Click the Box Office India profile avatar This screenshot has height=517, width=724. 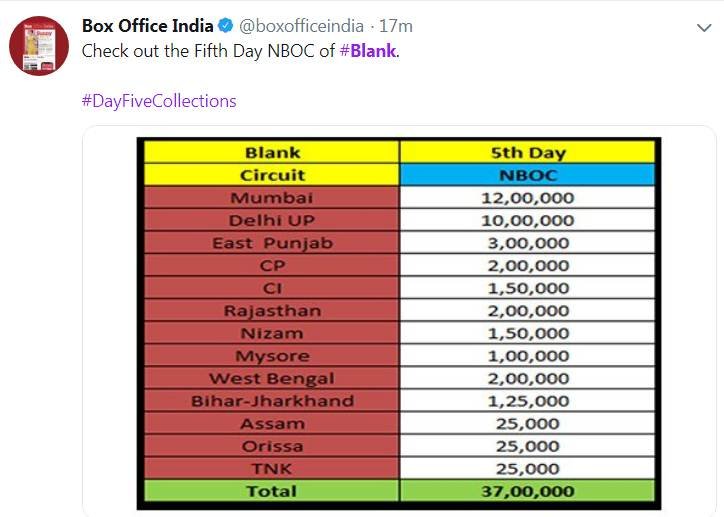[38, 45]
